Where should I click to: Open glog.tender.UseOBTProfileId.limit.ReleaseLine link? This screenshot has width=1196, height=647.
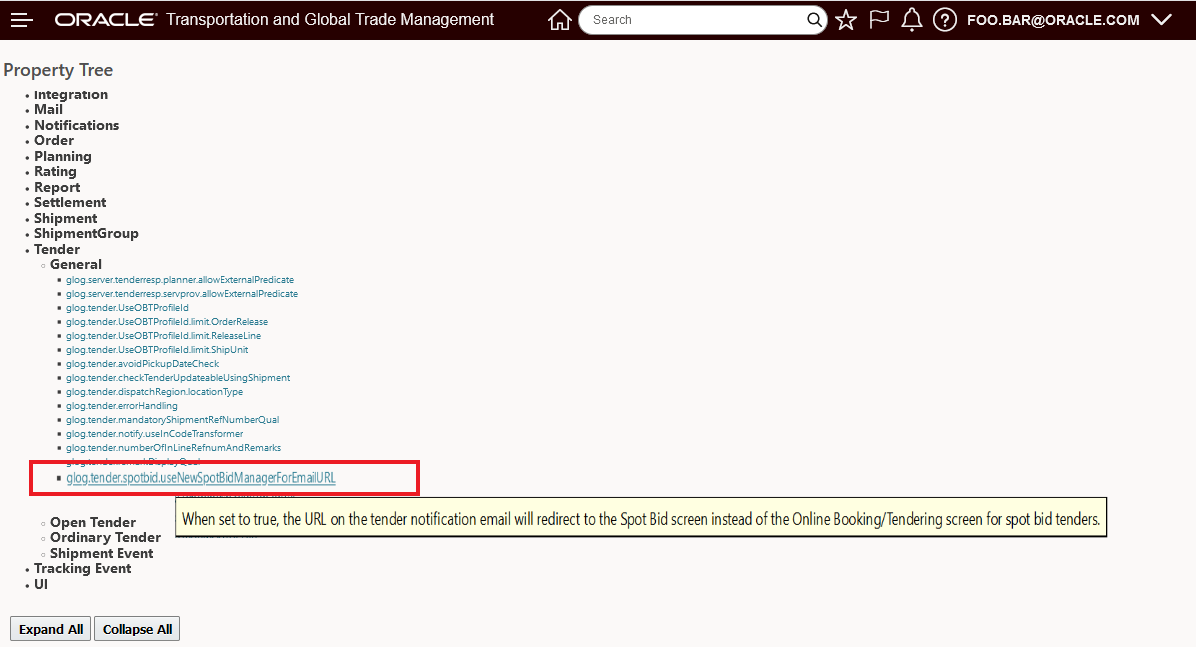(x=163, y=336)
